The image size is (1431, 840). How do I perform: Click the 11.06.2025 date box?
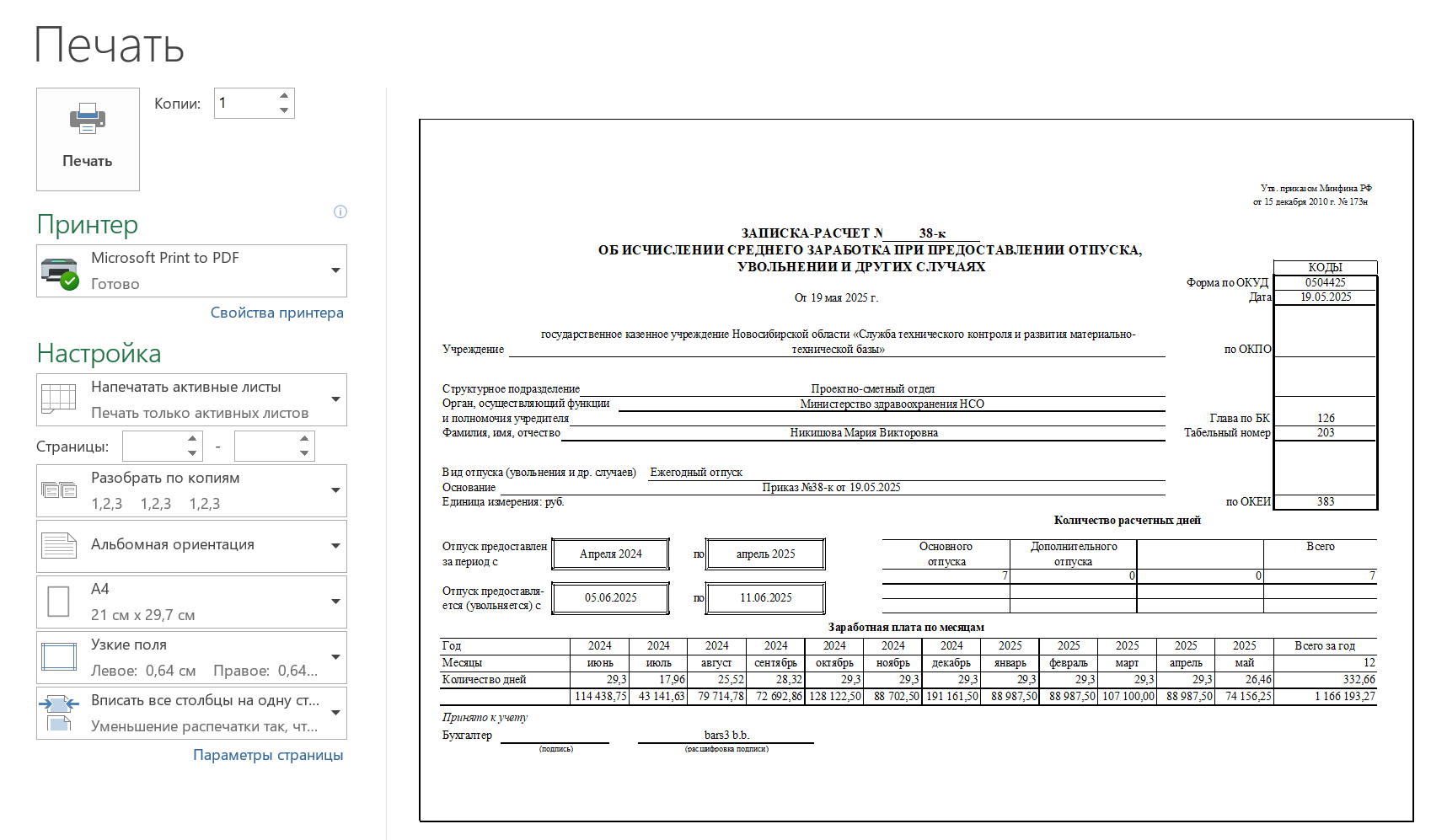pos(765,598)
